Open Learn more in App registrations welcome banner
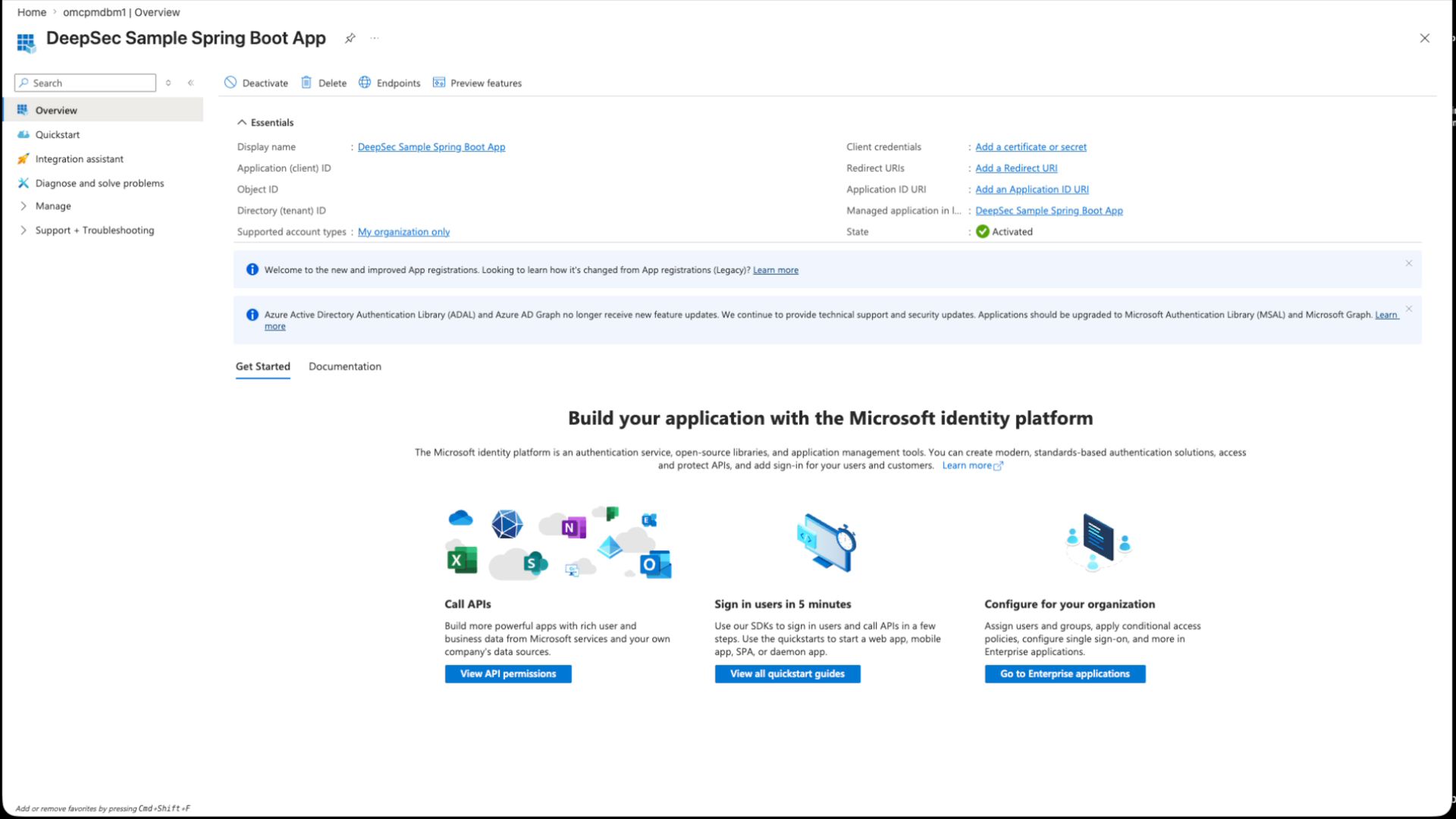The height and width of the screenshot is (819, 1456). pos(775,270)
